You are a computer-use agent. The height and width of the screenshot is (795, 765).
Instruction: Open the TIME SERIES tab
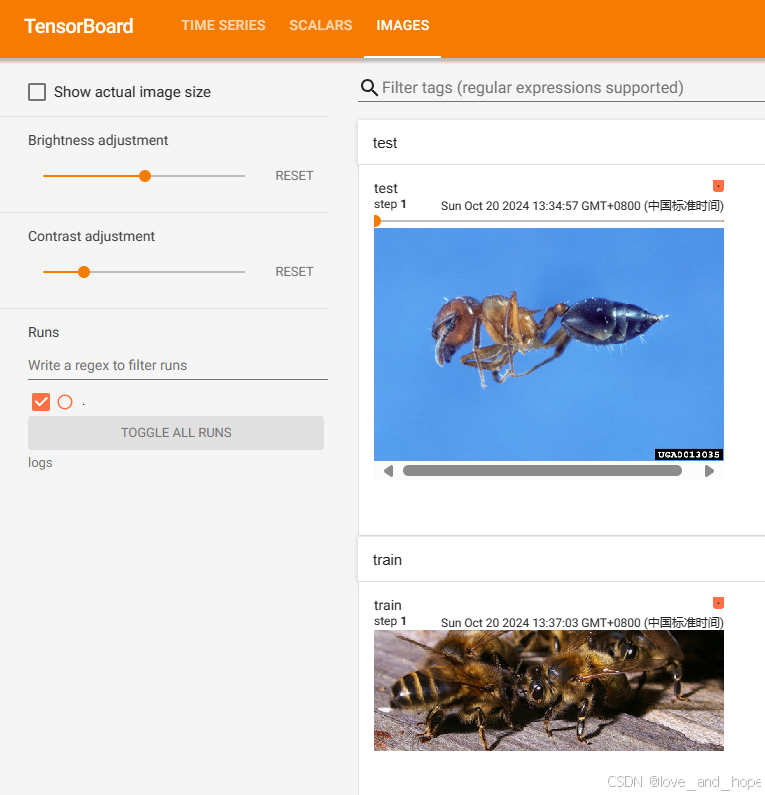click(x=223, y=25)
